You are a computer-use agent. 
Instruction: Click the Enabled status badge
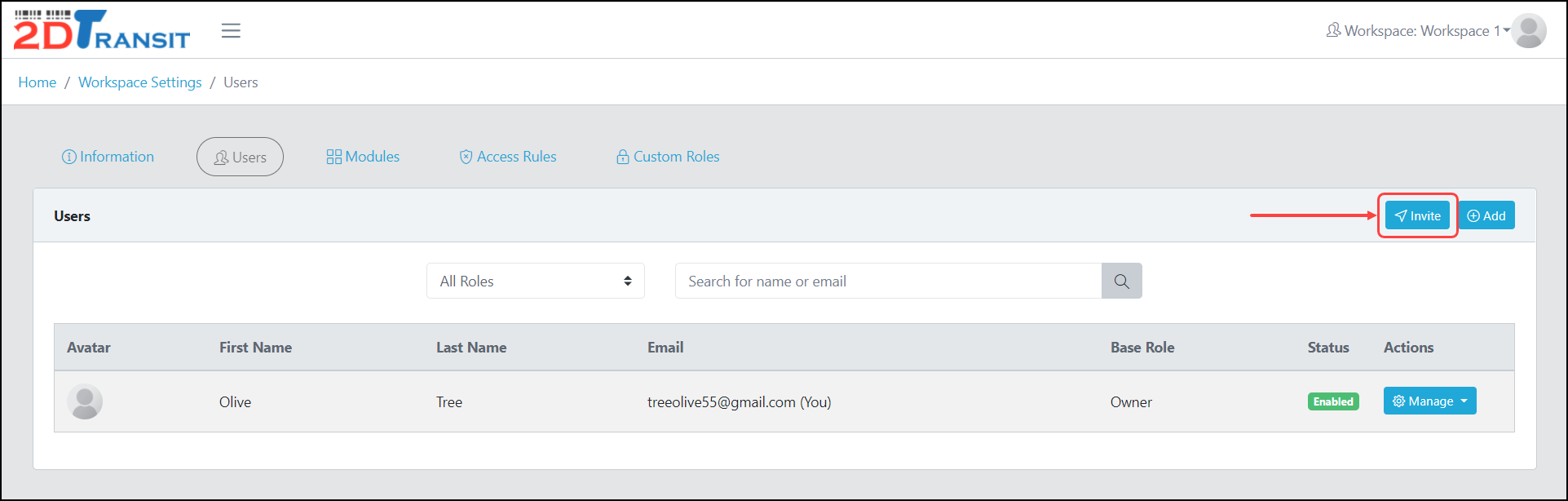click(1333, 401)
